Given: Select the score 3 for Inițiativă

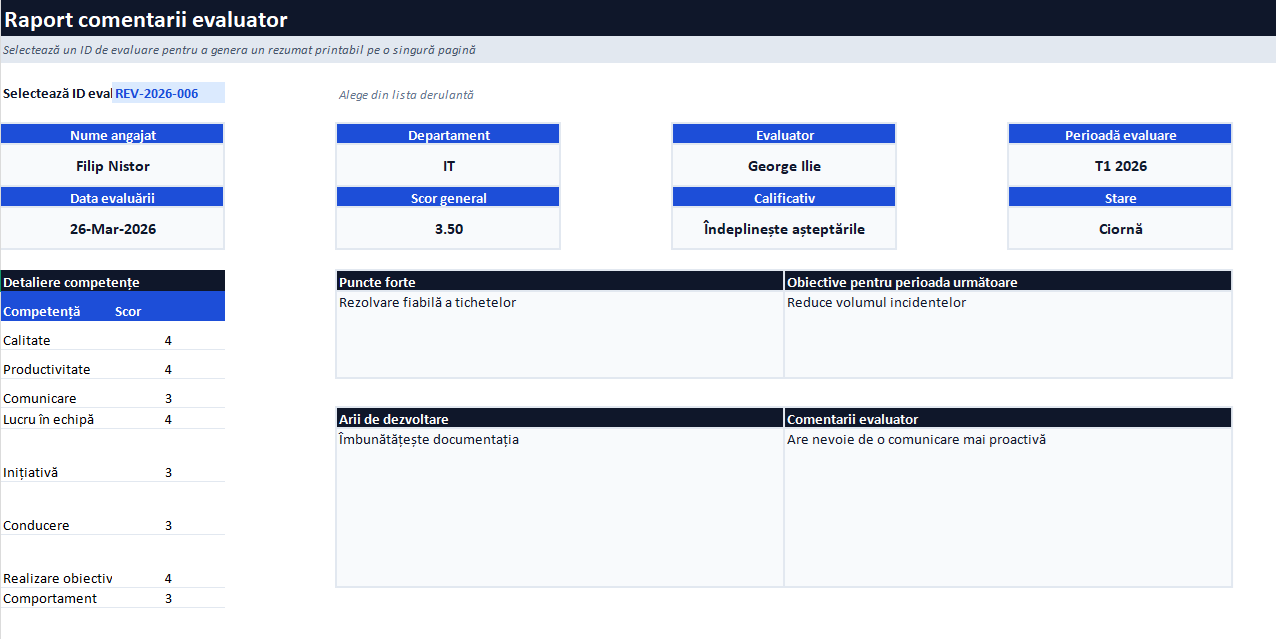Looking at the screenshot, I should point(168,472).
